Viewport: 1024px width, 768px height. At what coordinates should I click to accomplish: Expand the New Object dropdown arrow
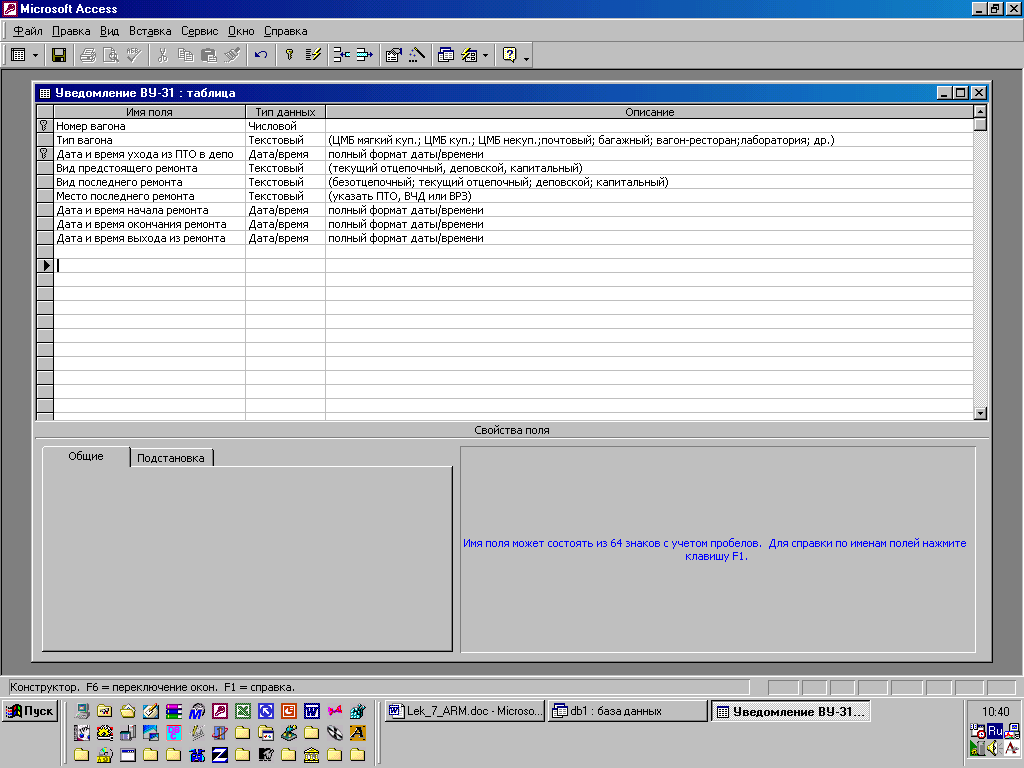coord(485,56)
